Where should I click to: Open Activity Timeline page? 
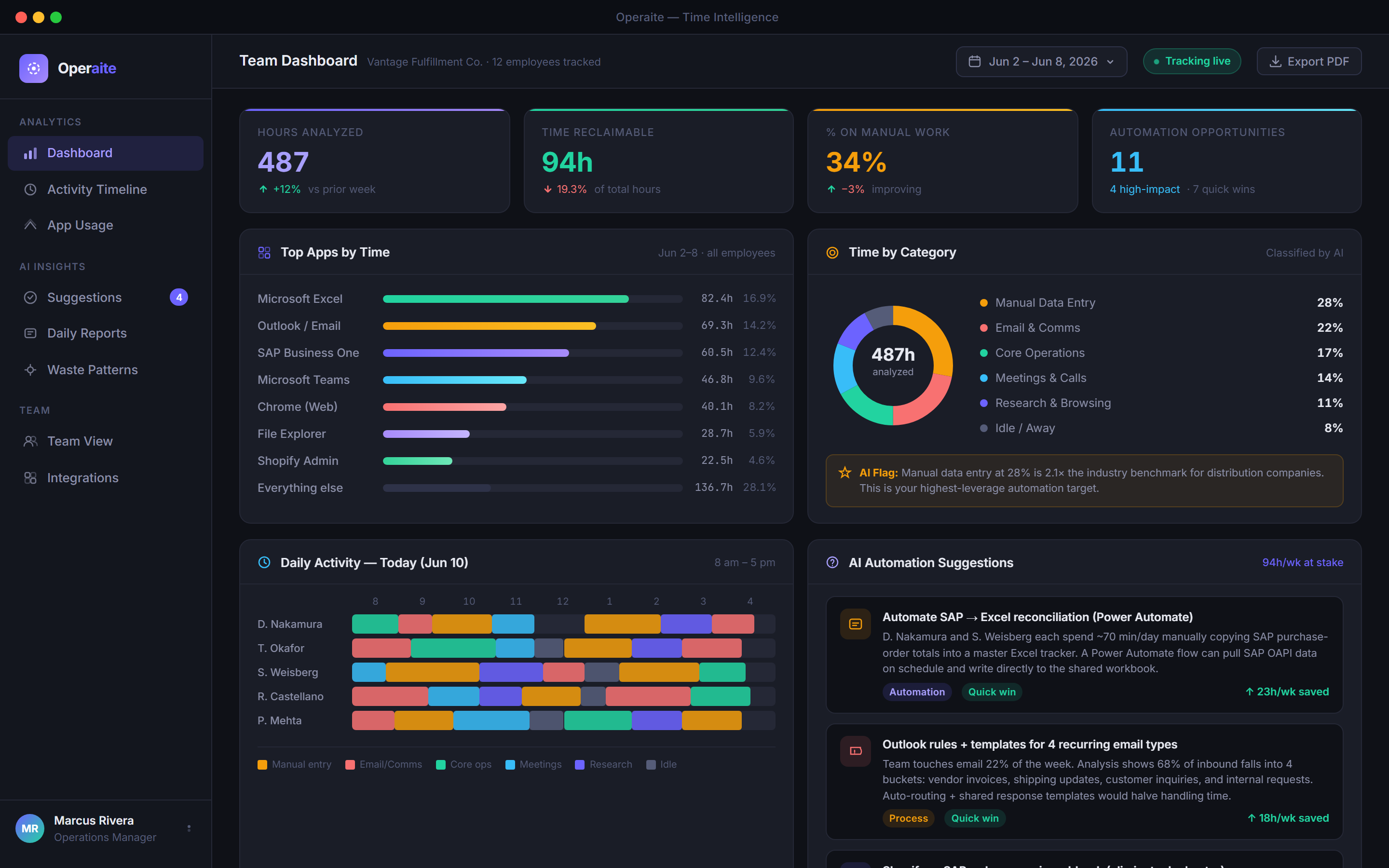[x=106, y=190]
